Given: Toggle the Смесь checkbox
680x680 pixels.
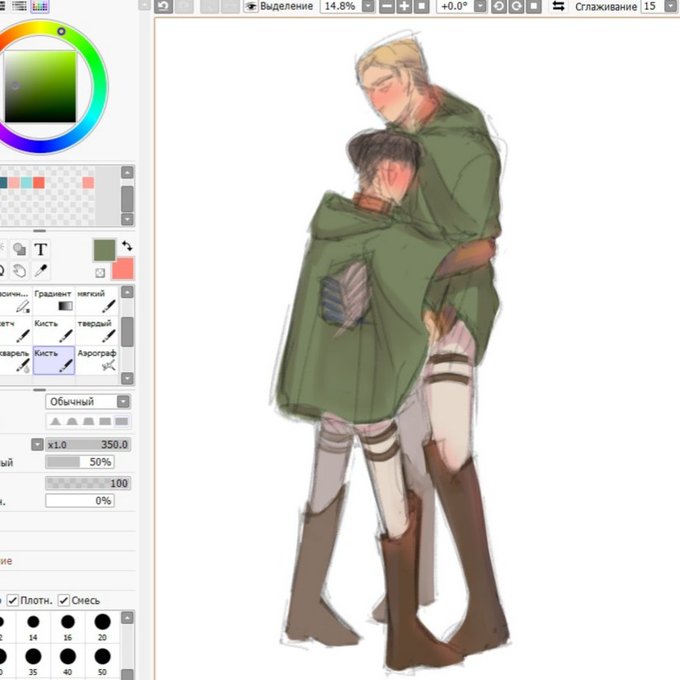Looking at the screenshot, I should [64, 600].
